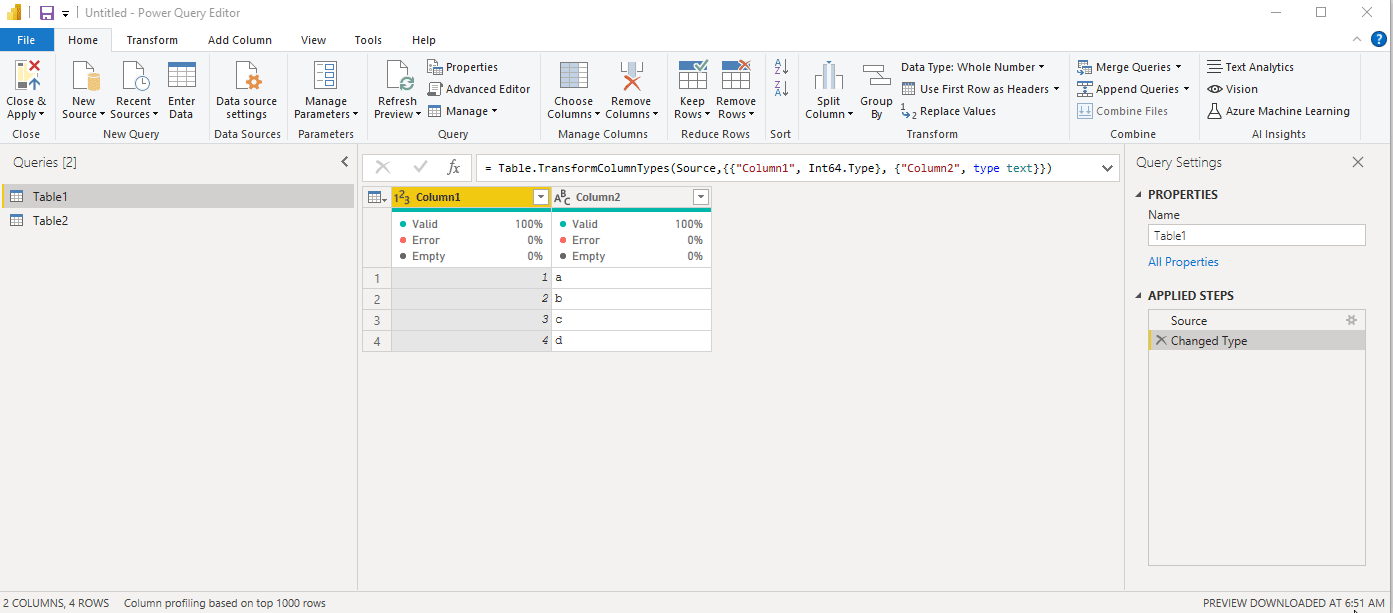Open the All Properties link
The height and width of the screenshot is (613, 1393).
(x=1183, y=262)
